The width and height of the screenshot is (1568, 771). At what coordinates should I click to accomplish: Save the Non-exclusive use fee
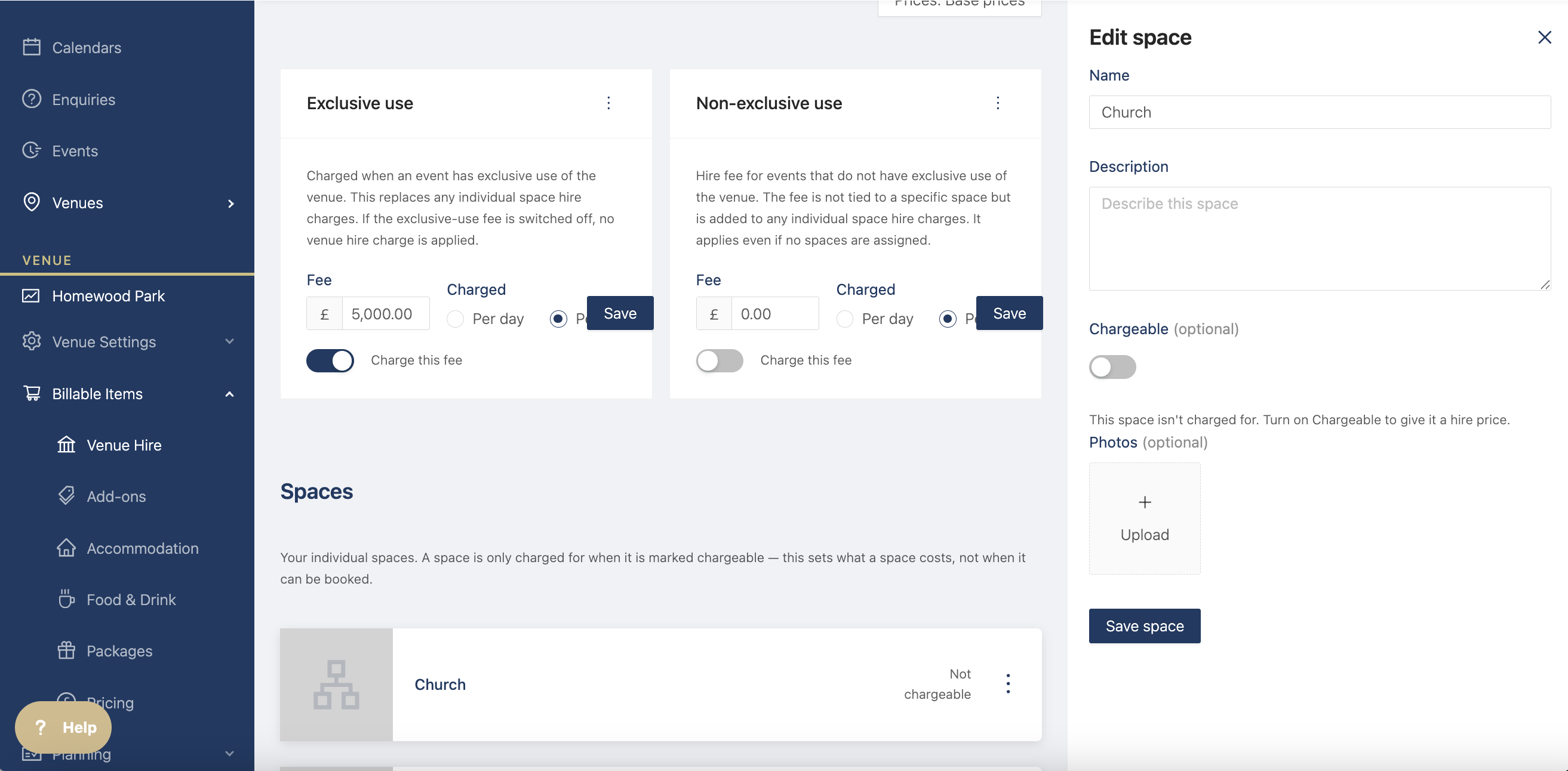click(x=1009, y=313)
